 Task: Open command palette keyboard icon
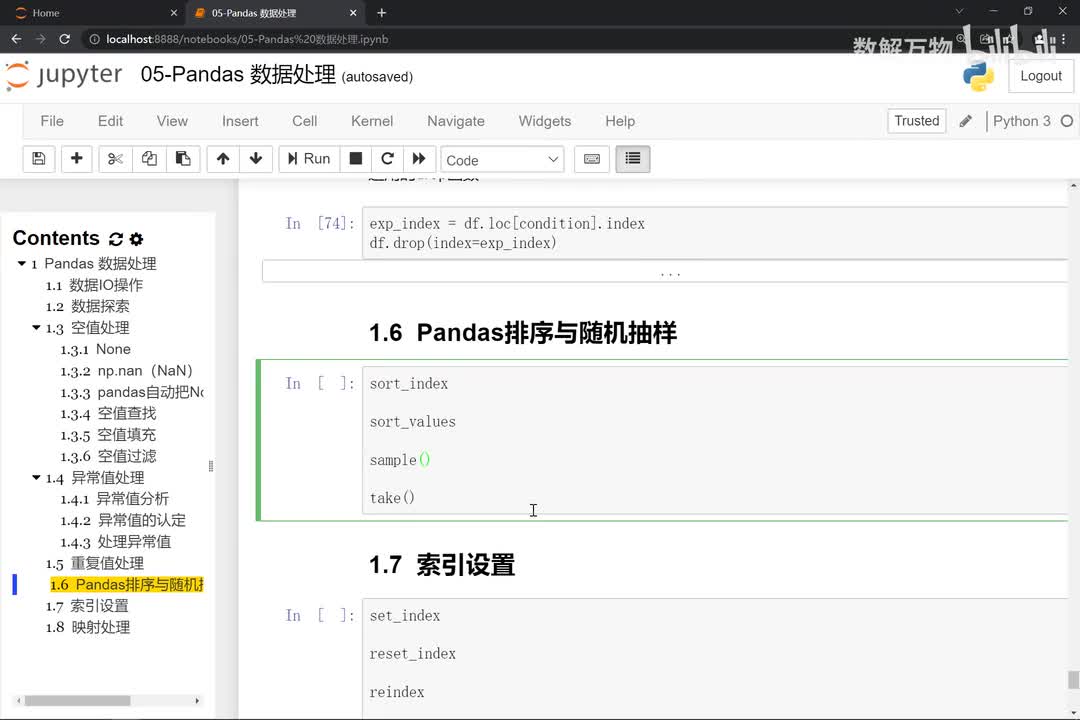[x=592, y=159]
